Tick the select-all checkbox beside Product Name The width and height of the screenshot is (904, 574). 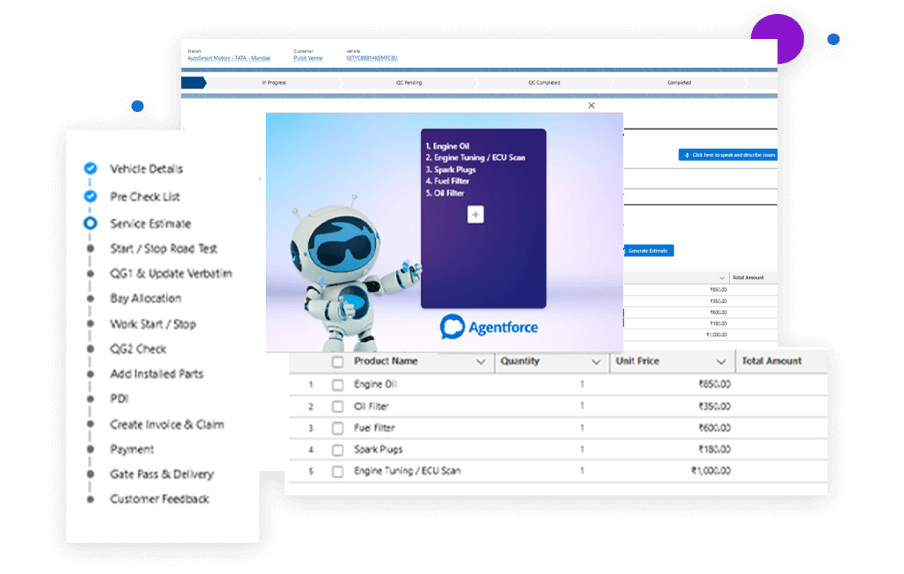338,362
